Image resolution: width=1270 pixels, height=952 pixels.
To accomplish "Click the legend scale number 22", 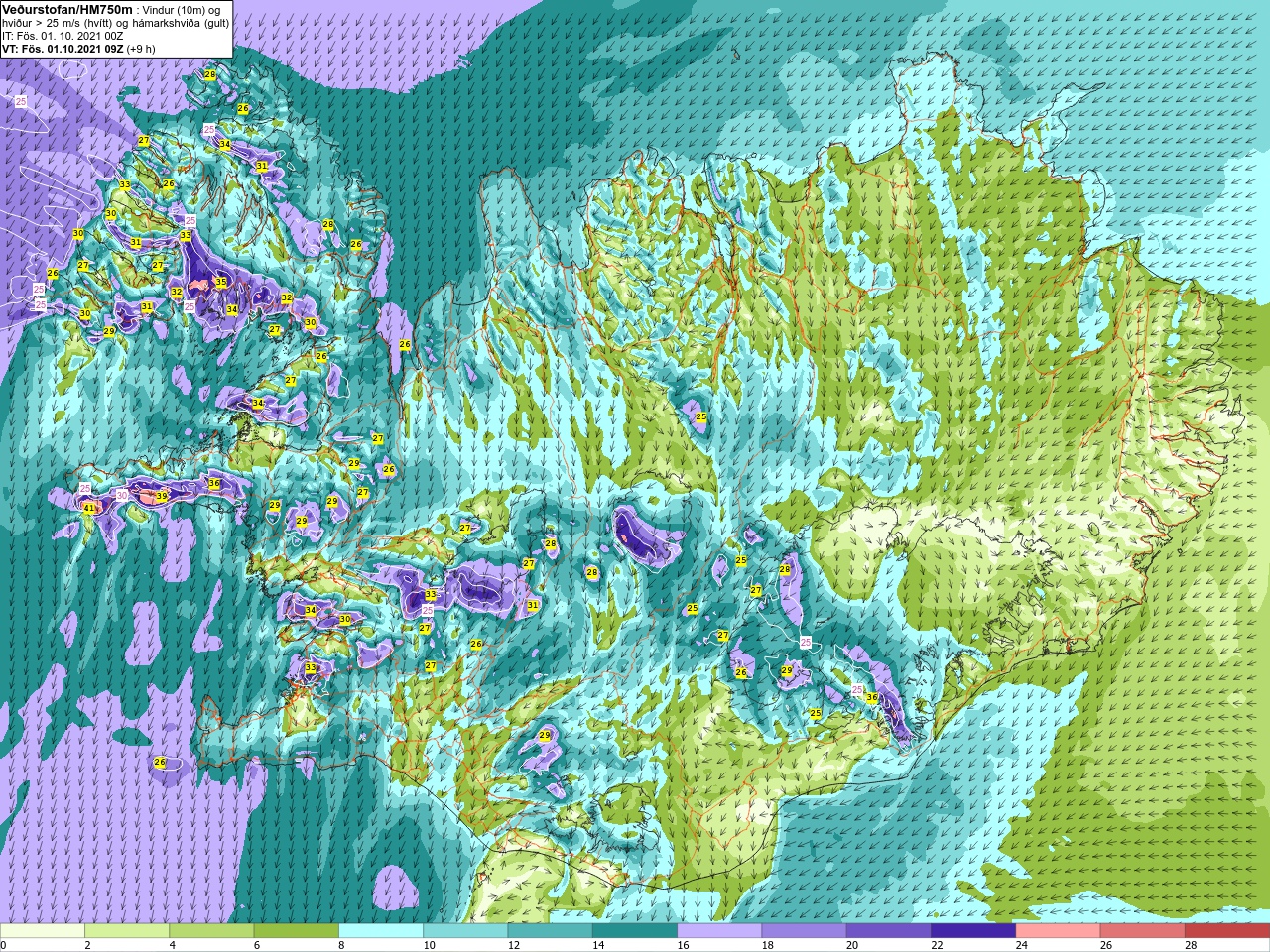I will tap(937, 945).
